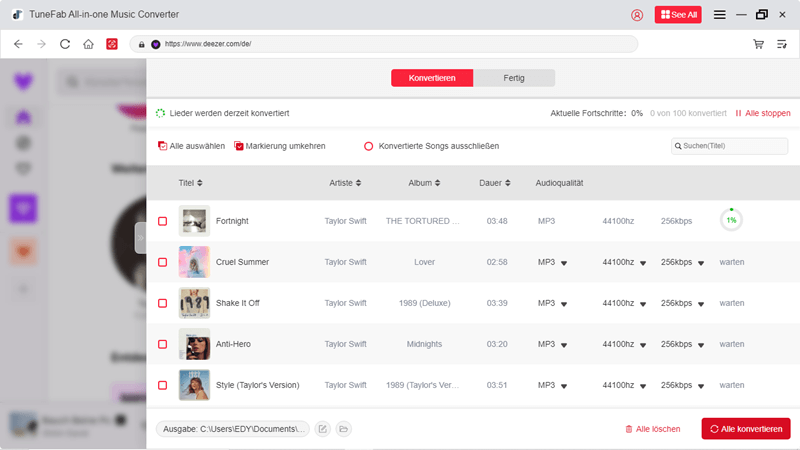Image resolution: width=800 pixels, height=450 pixels.
Task: Click the Shake It Off 1989 cover
Action: (194, 303)
